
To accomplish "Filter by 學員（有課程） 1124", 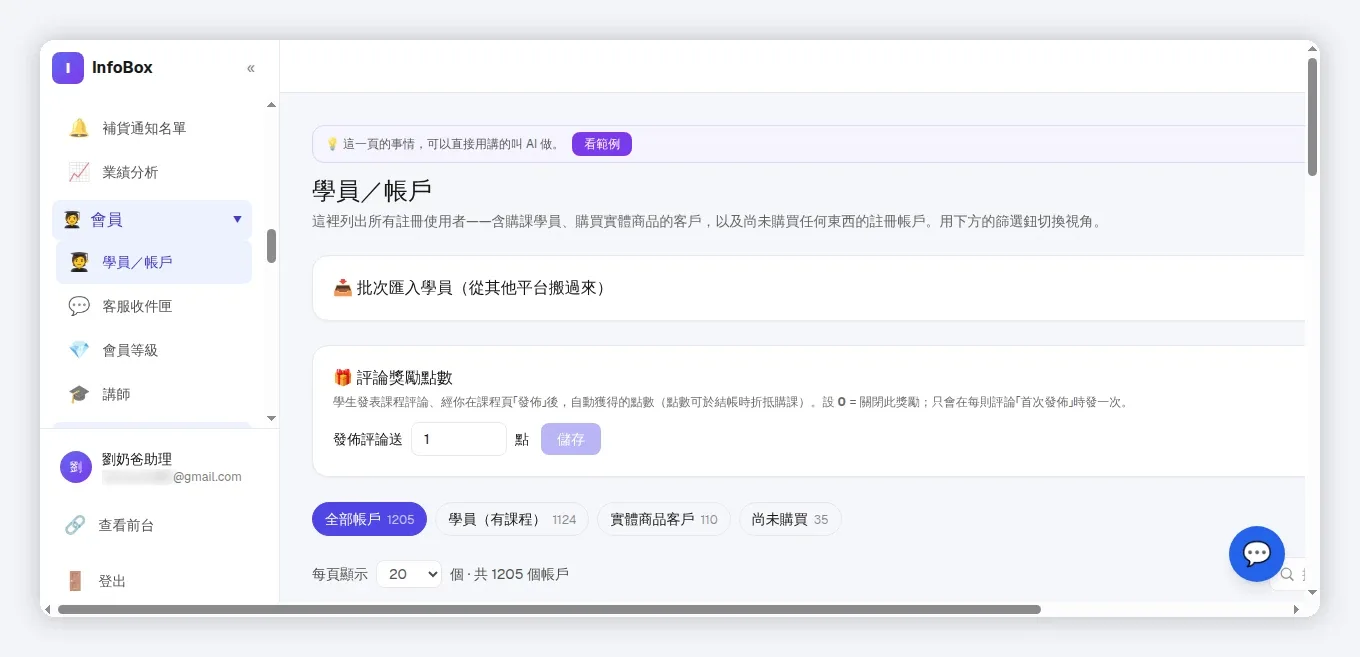I will 512,519.
